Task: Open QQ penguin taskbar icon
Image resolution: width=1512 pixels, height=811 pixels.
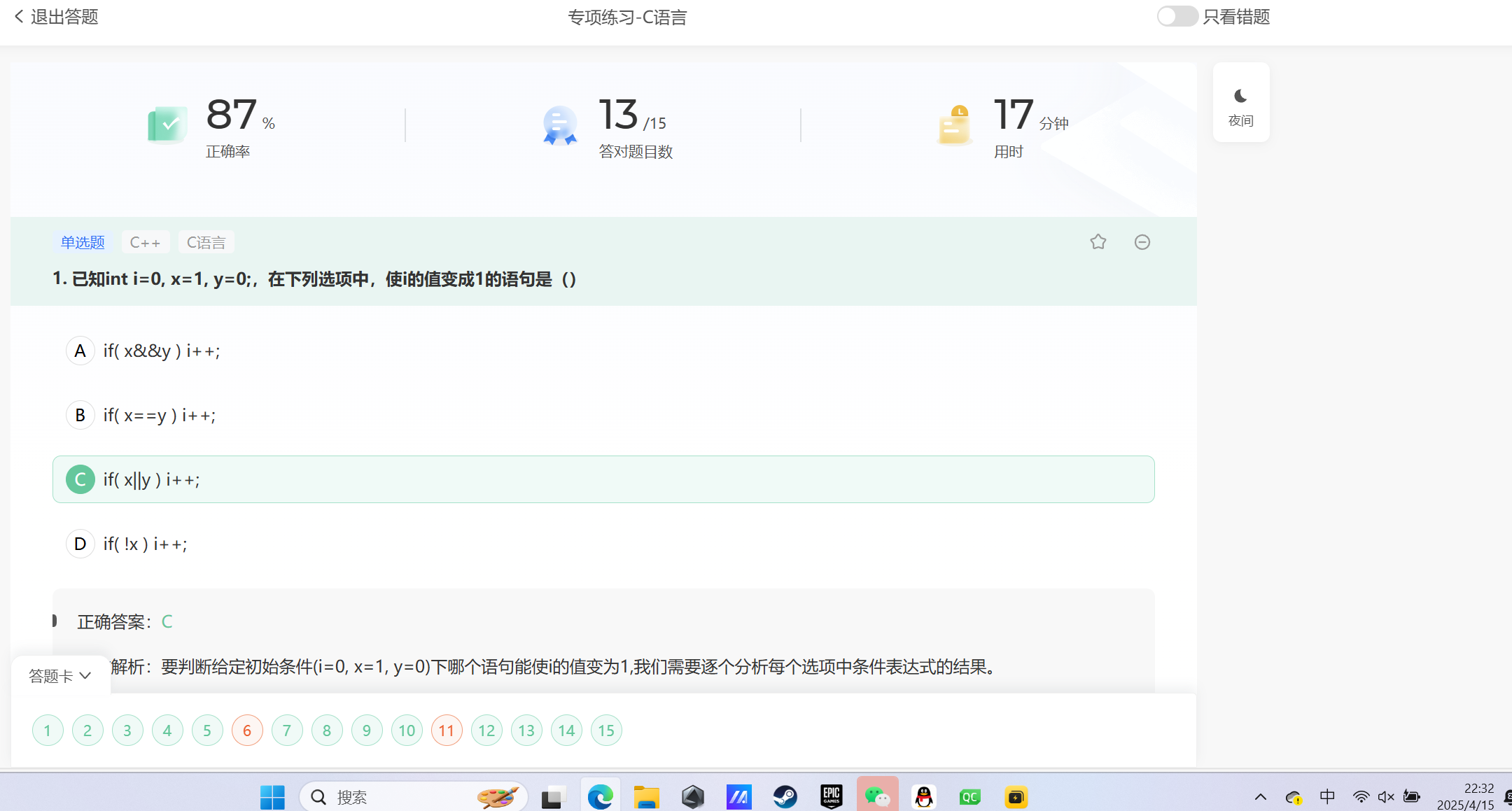Action: [924, 796]
